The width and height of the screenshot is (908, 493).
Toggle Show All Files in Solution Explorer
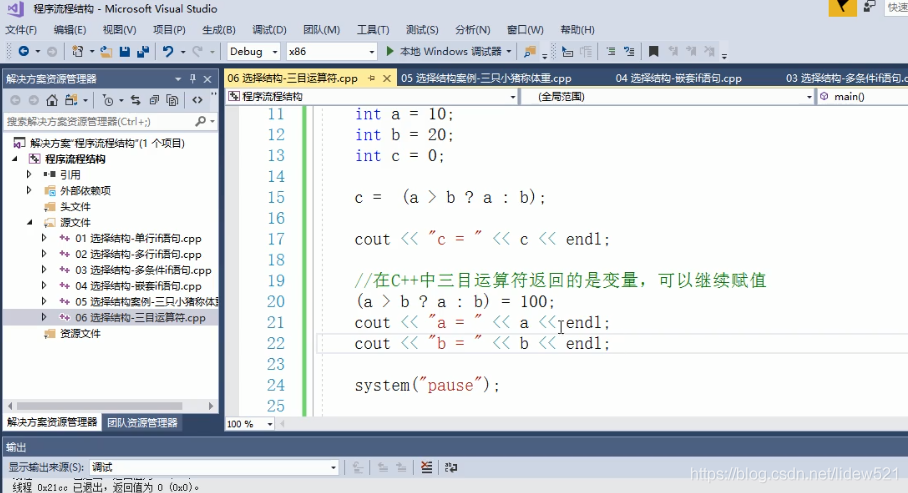click(x=172, y=100)
